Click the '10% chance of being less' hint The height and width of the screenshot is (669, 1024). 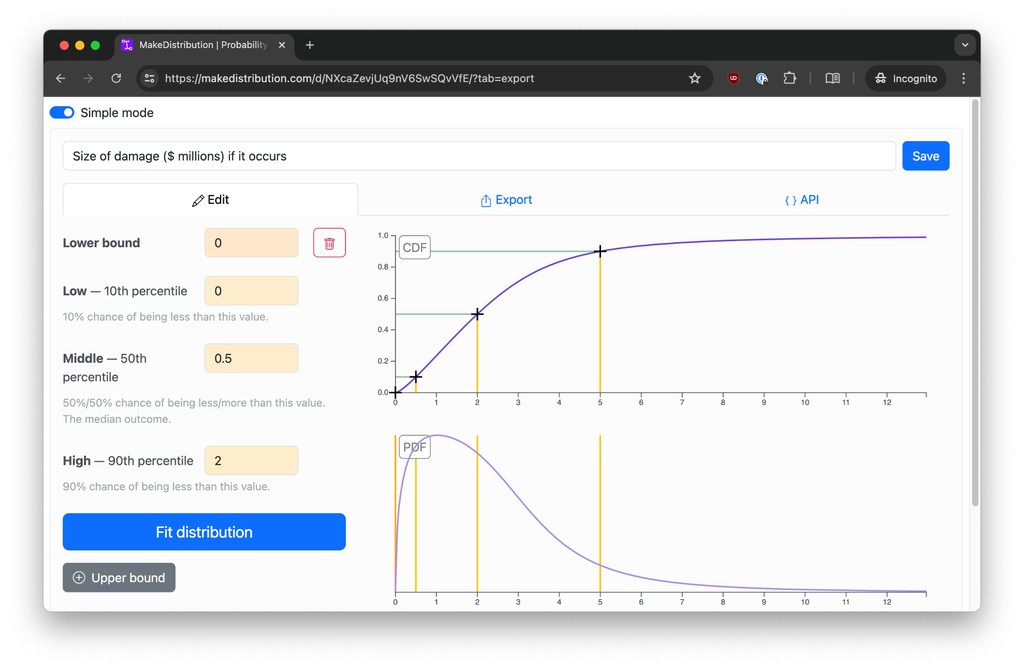[165, 317]
